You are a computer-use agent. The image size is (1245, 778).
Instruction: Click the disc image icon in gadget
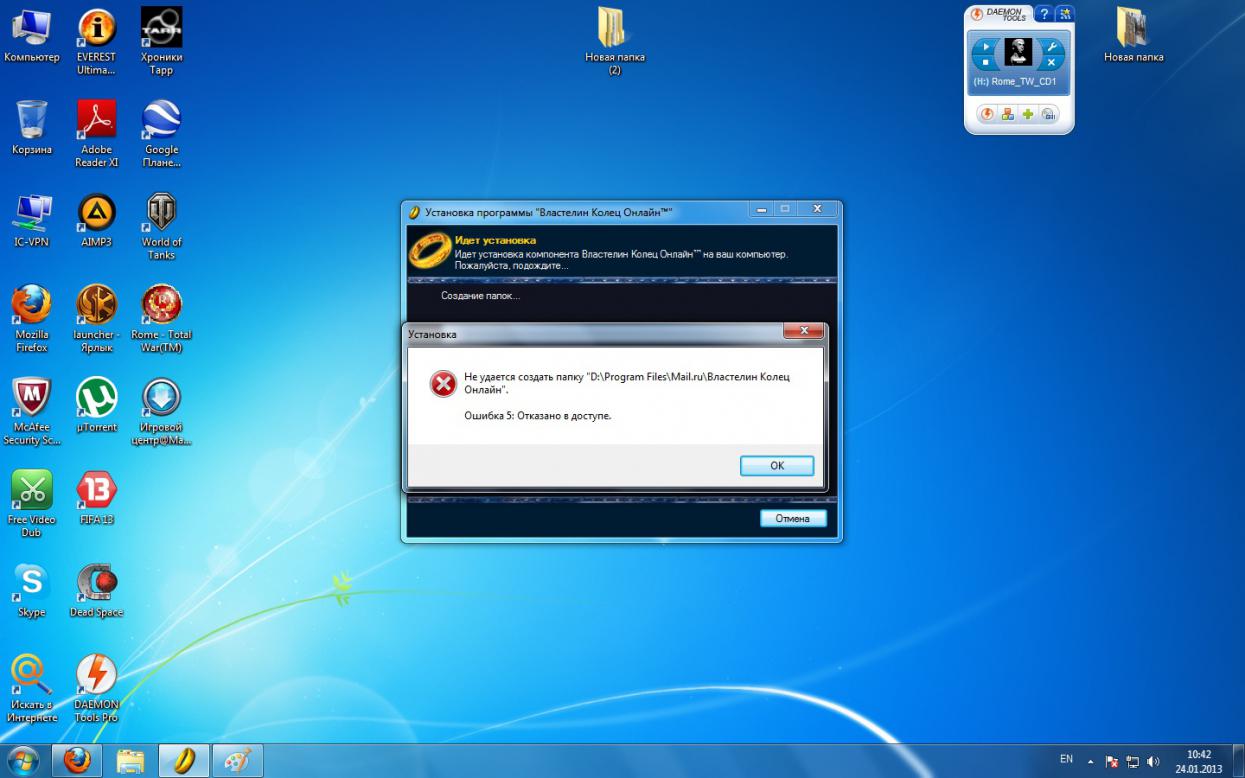point(1049,114)
